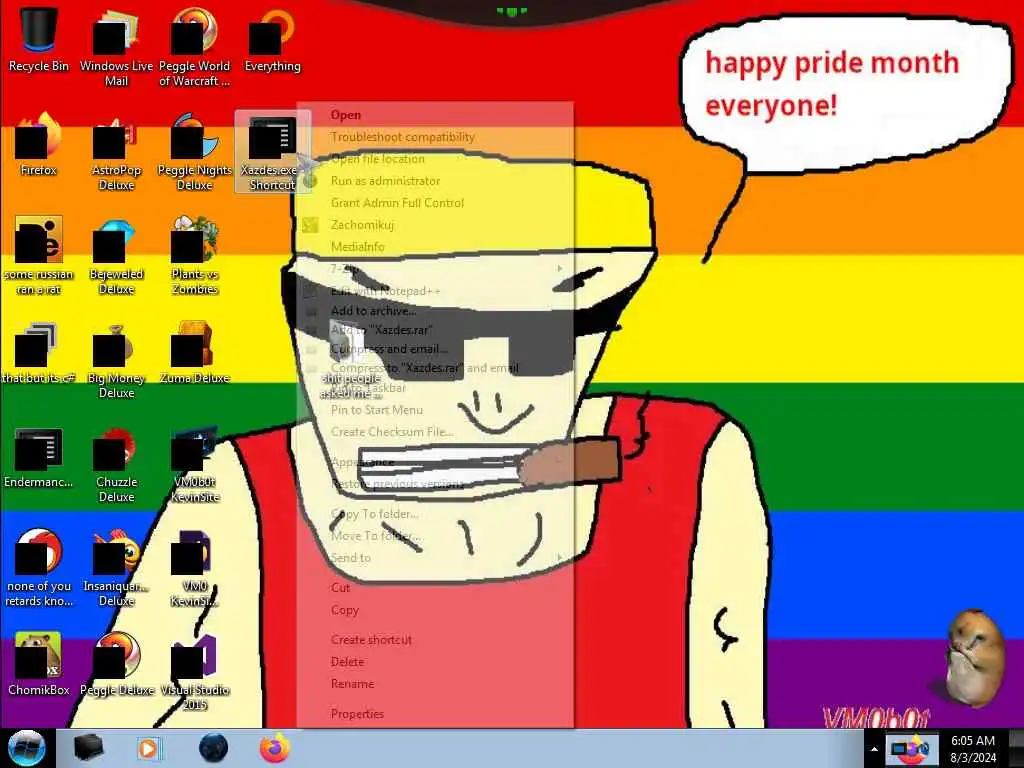Screen dimensions: 1024x768
Task: Choose Compress to "Xazdes.rar" and email
Action: coord(435,368)
